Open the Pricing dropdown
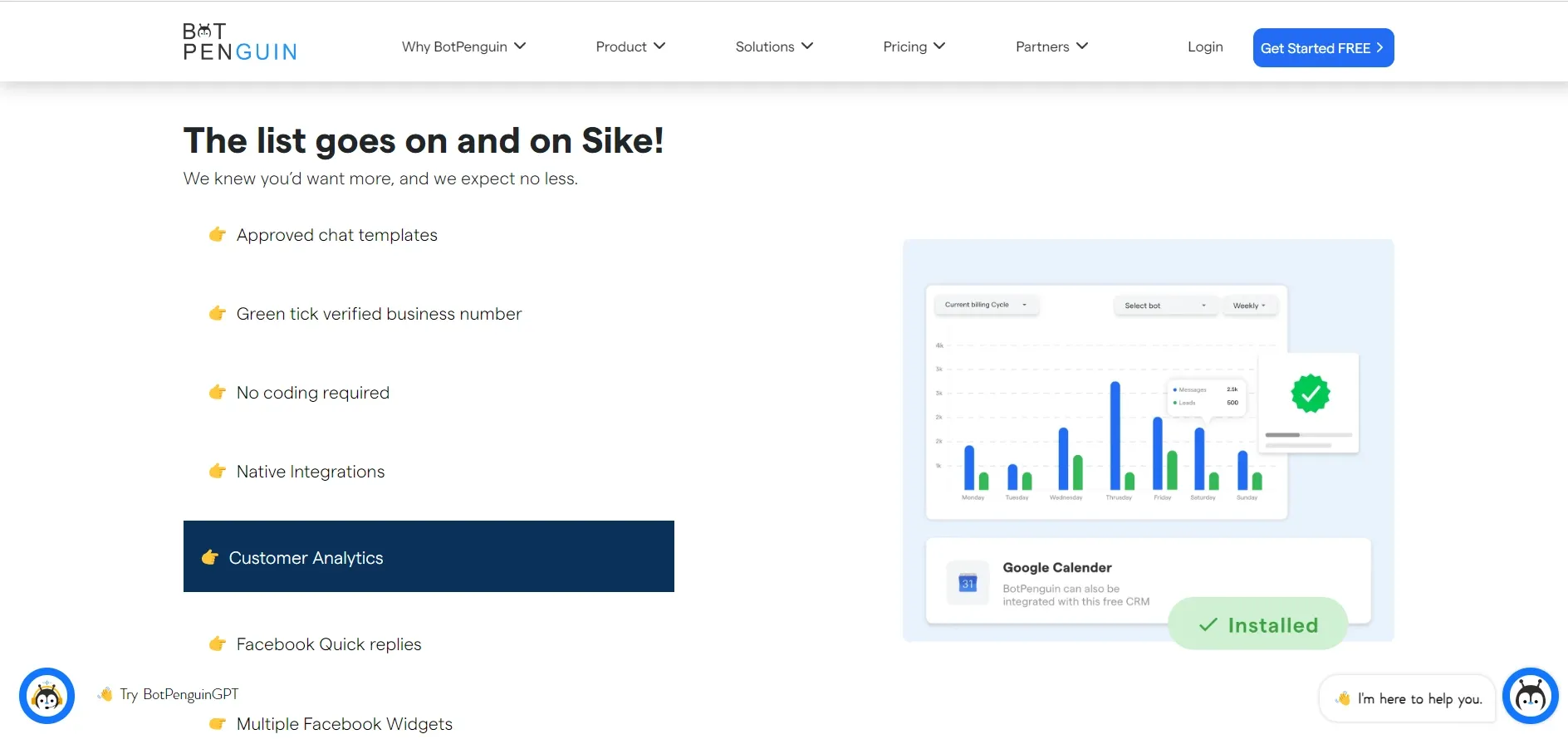The image size is (1568, 739). [914, 46]
